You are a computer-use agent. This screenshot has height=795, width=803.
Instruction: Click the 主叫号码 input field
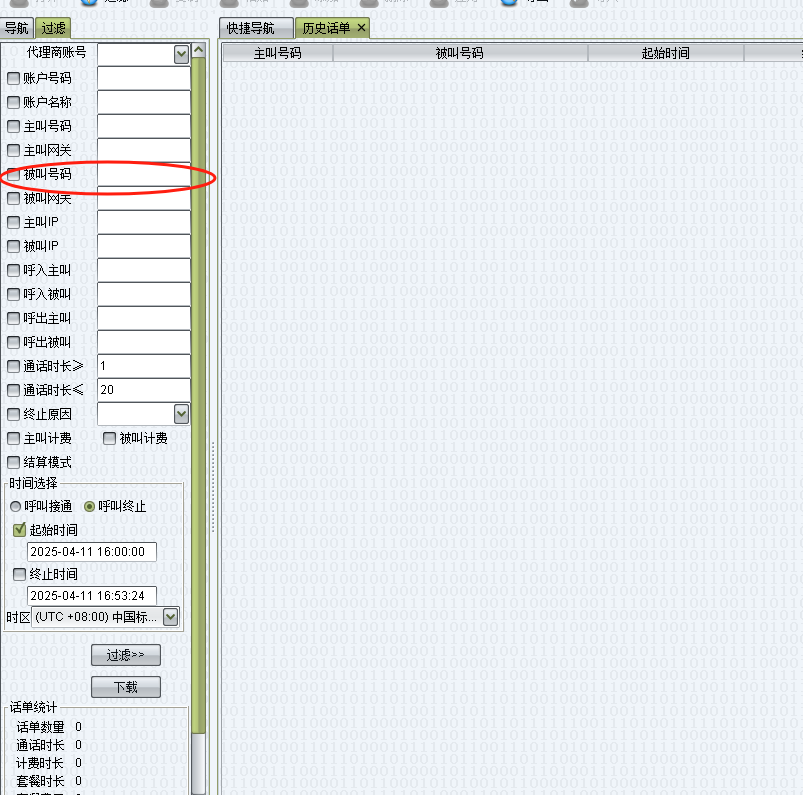143,126
